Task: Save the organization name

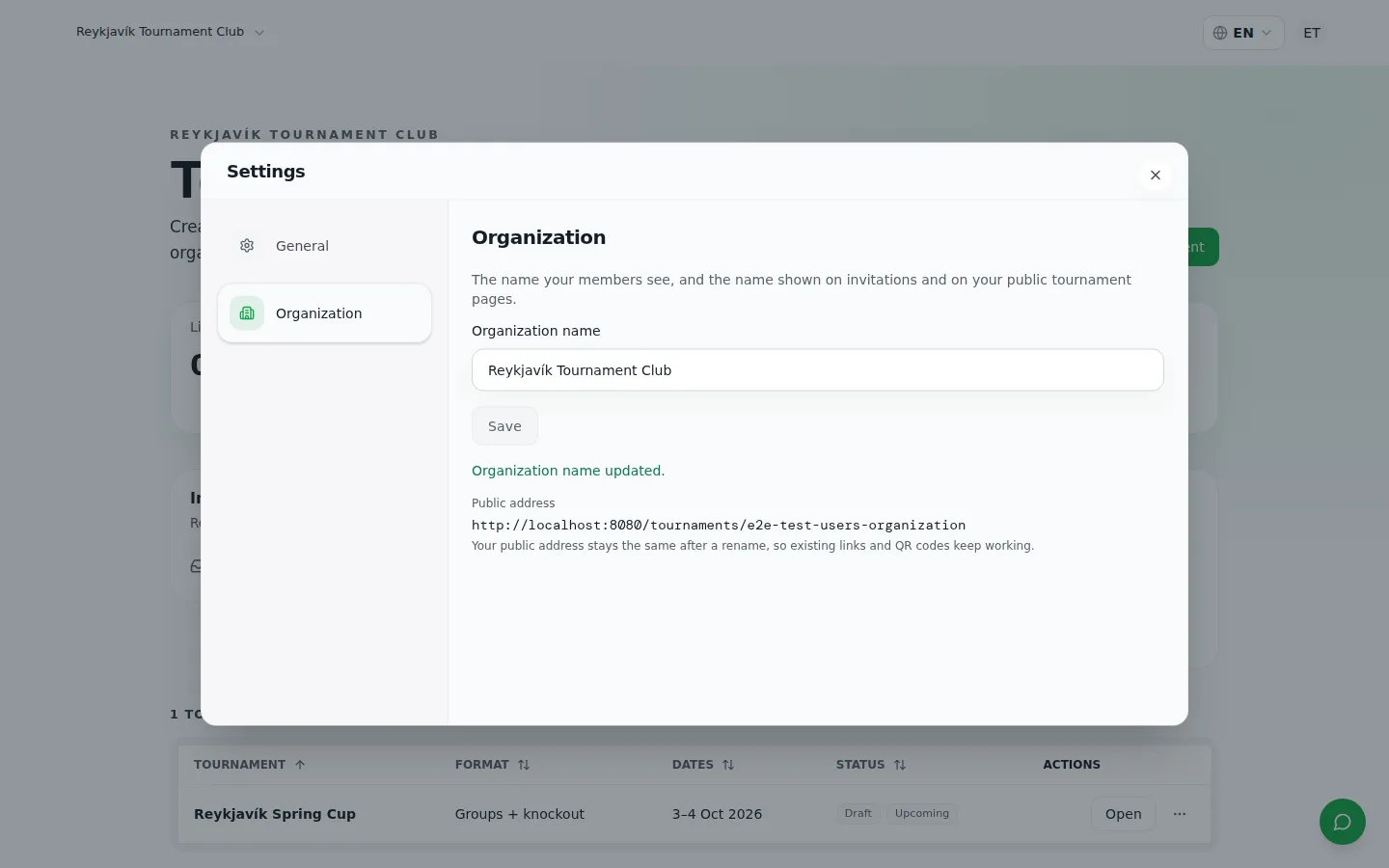Action: tap(504, 426)
